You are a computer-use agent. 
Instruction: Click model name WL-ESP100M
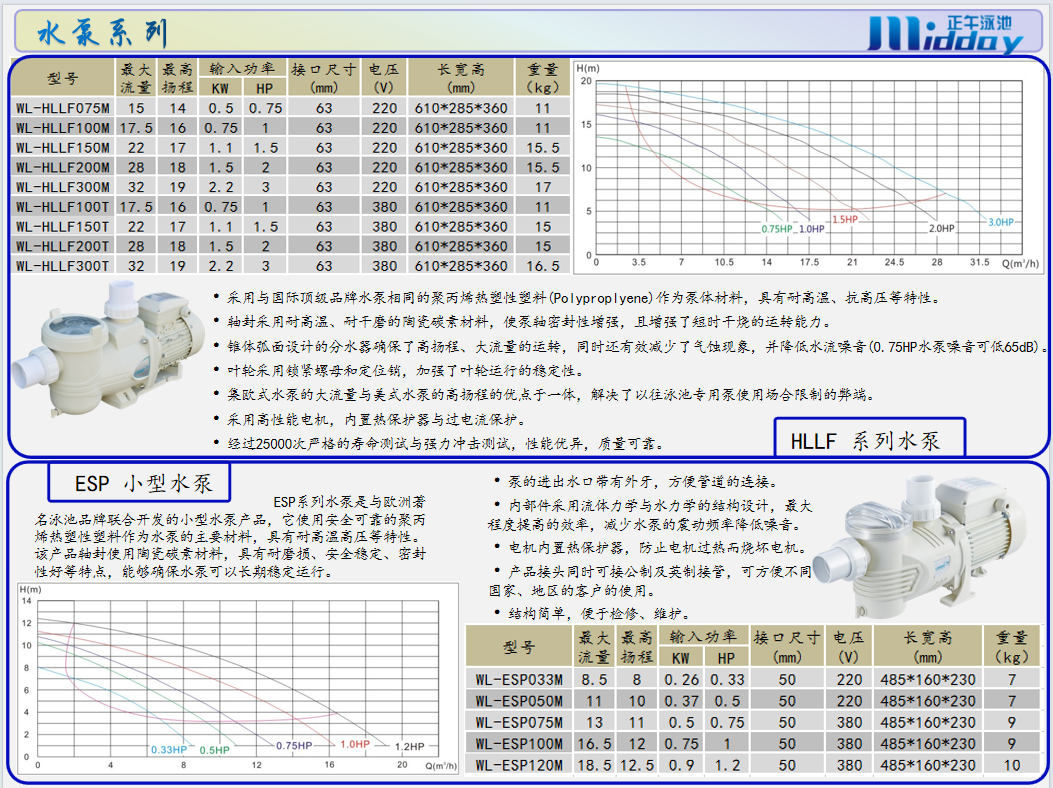(519, 744)
